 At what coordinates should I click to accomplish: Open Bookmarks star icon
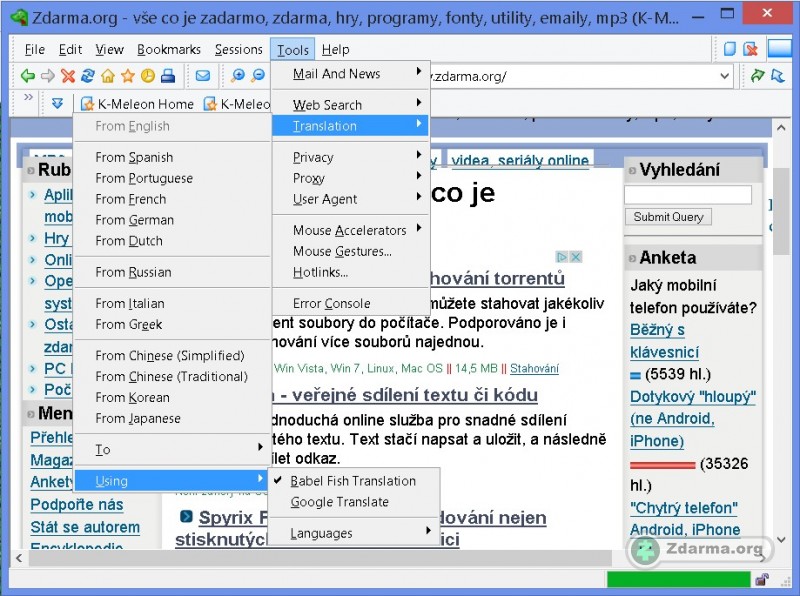click(x=128, y=76)
